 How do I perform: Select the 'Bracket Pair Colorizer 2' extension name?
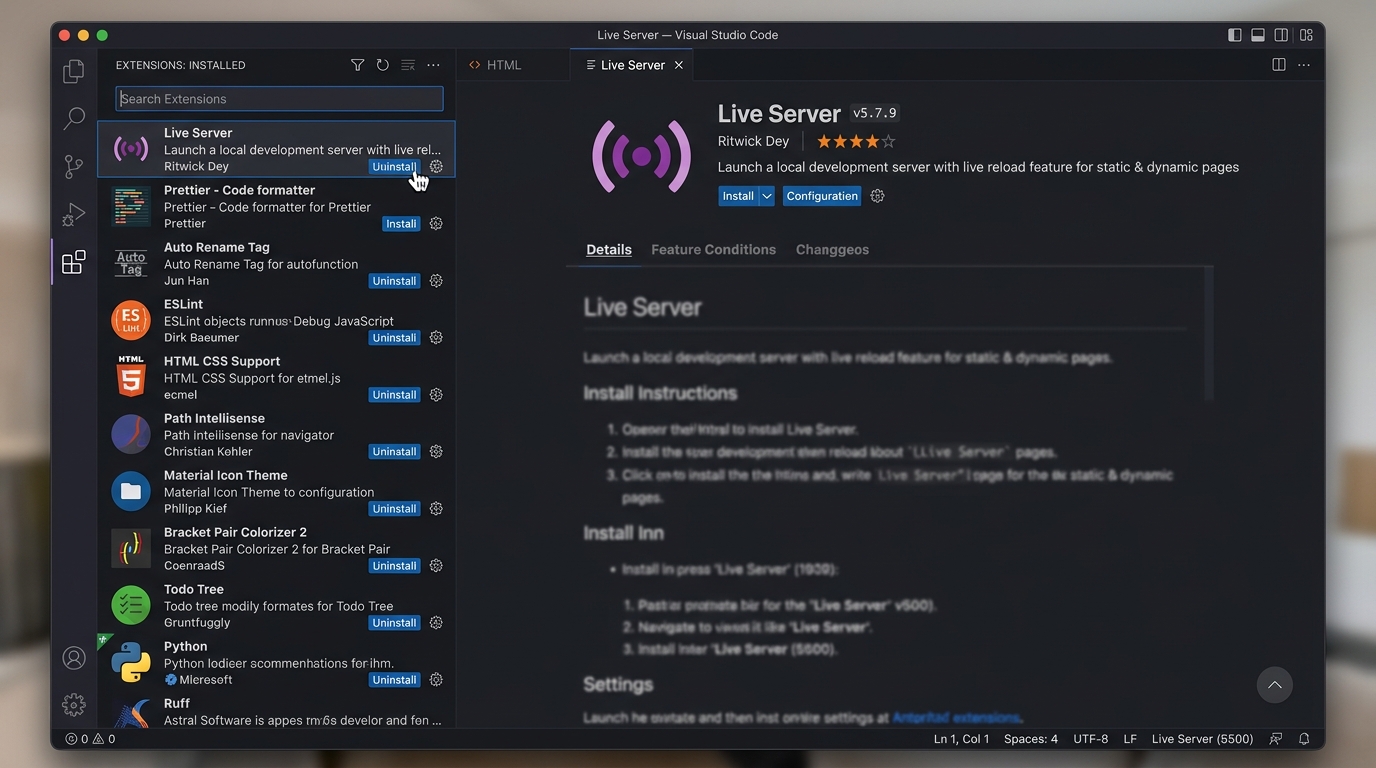click(235, 532)
